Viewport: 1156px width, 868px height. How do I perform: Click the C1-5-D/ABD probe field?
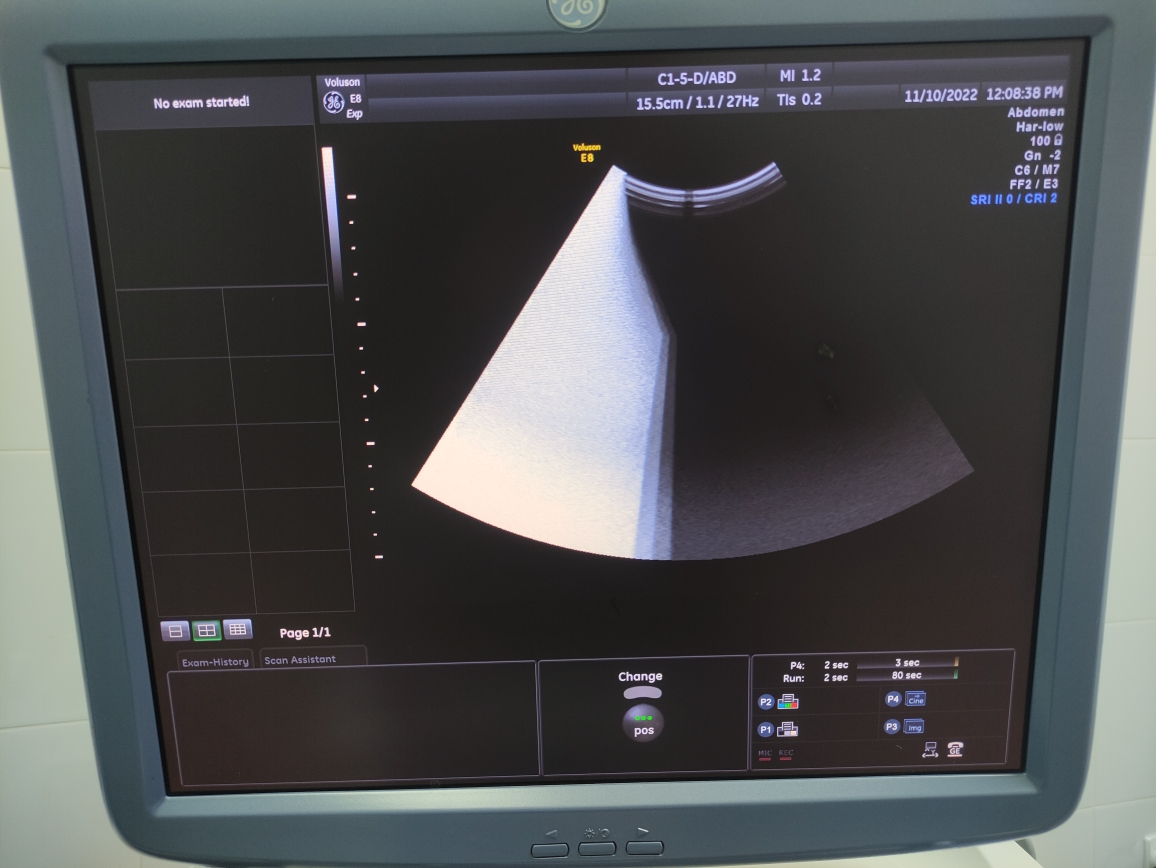[696, 79]
